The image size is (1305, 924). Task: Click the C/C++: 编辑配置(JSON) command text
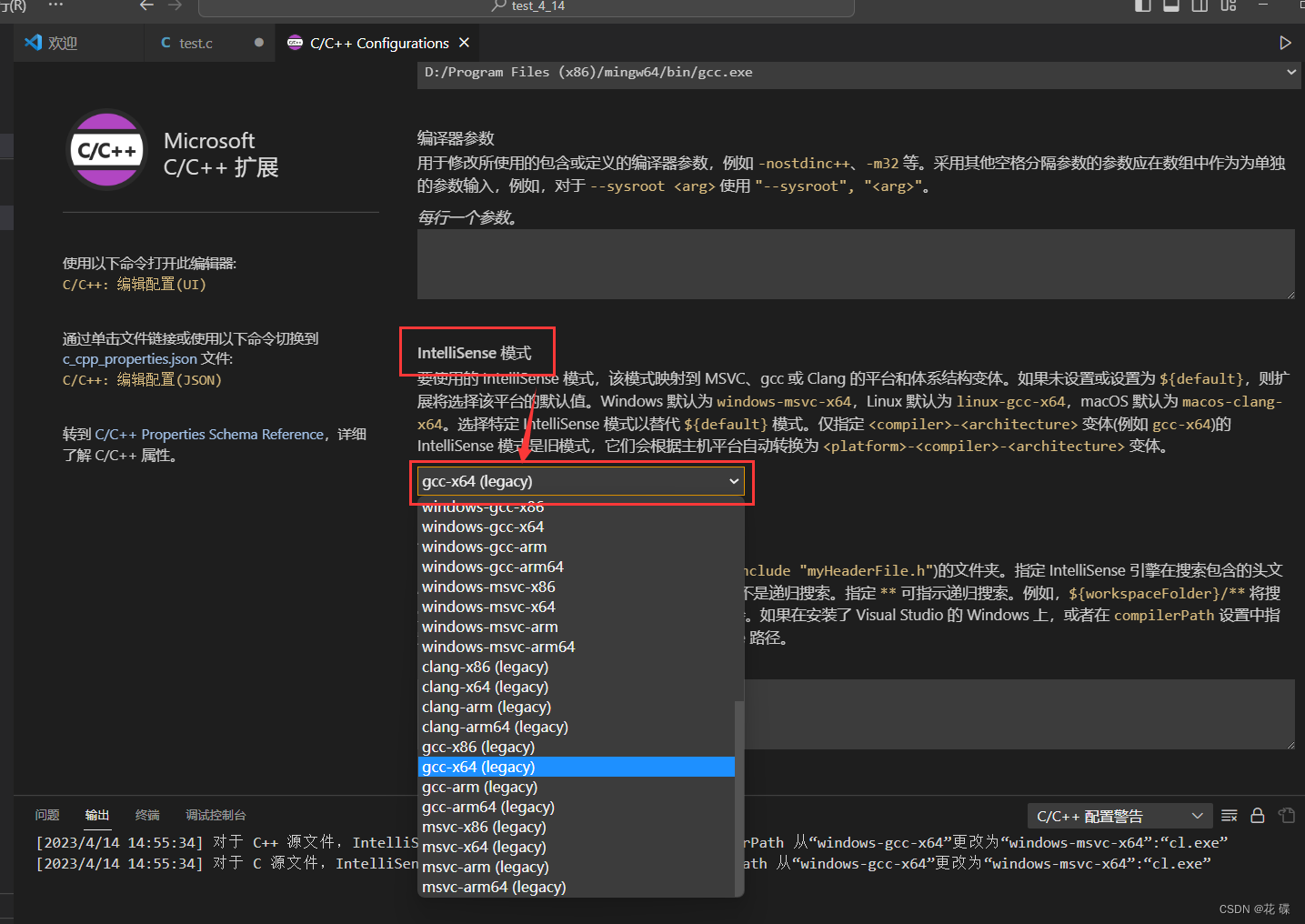(142, 380)
